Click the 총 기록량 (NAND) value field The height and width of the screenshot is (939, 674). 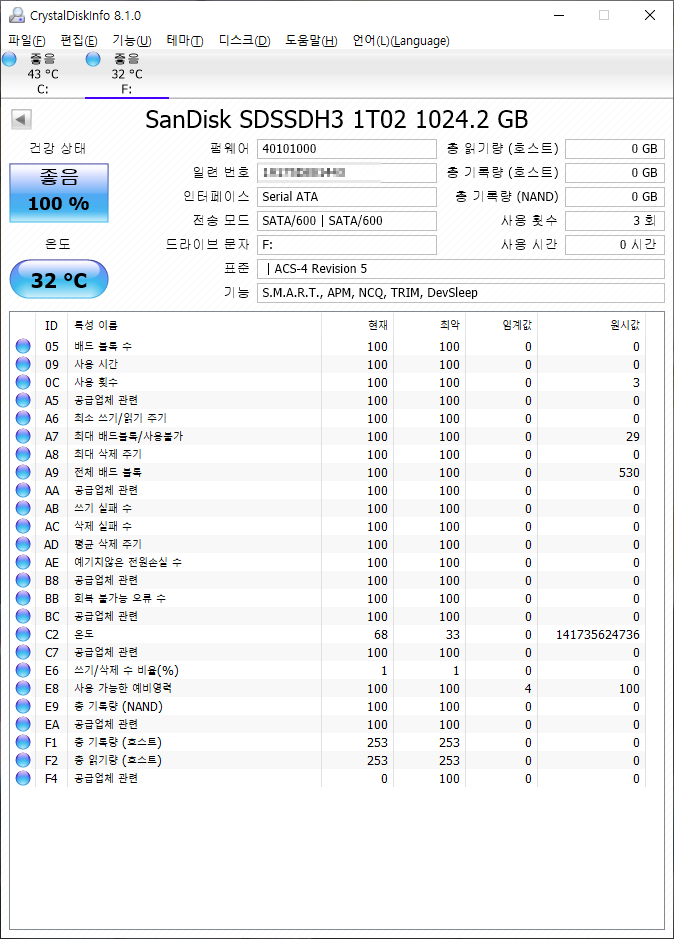tap(615, 196)
